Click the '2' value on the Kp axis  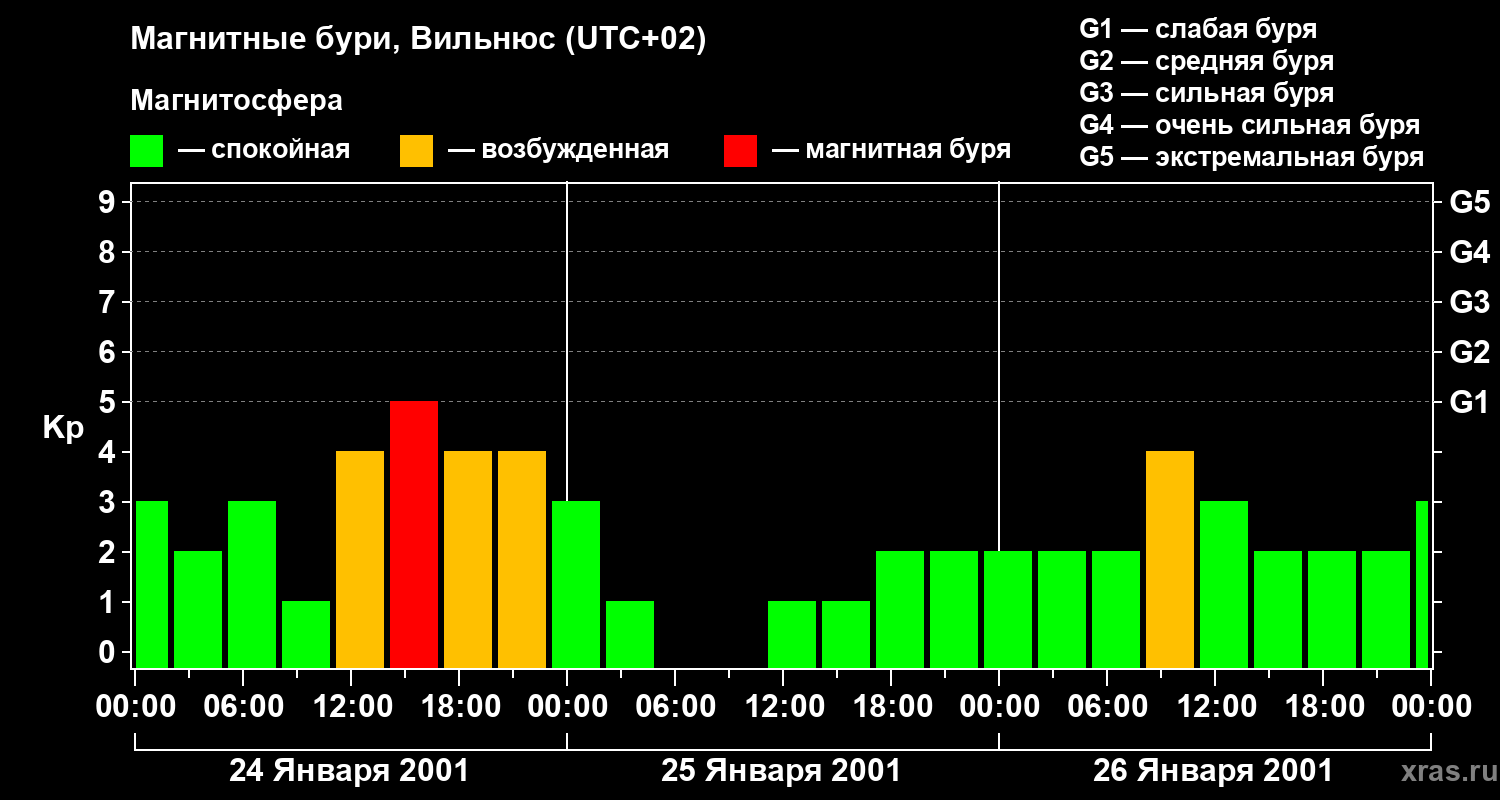tap(109, 552)
